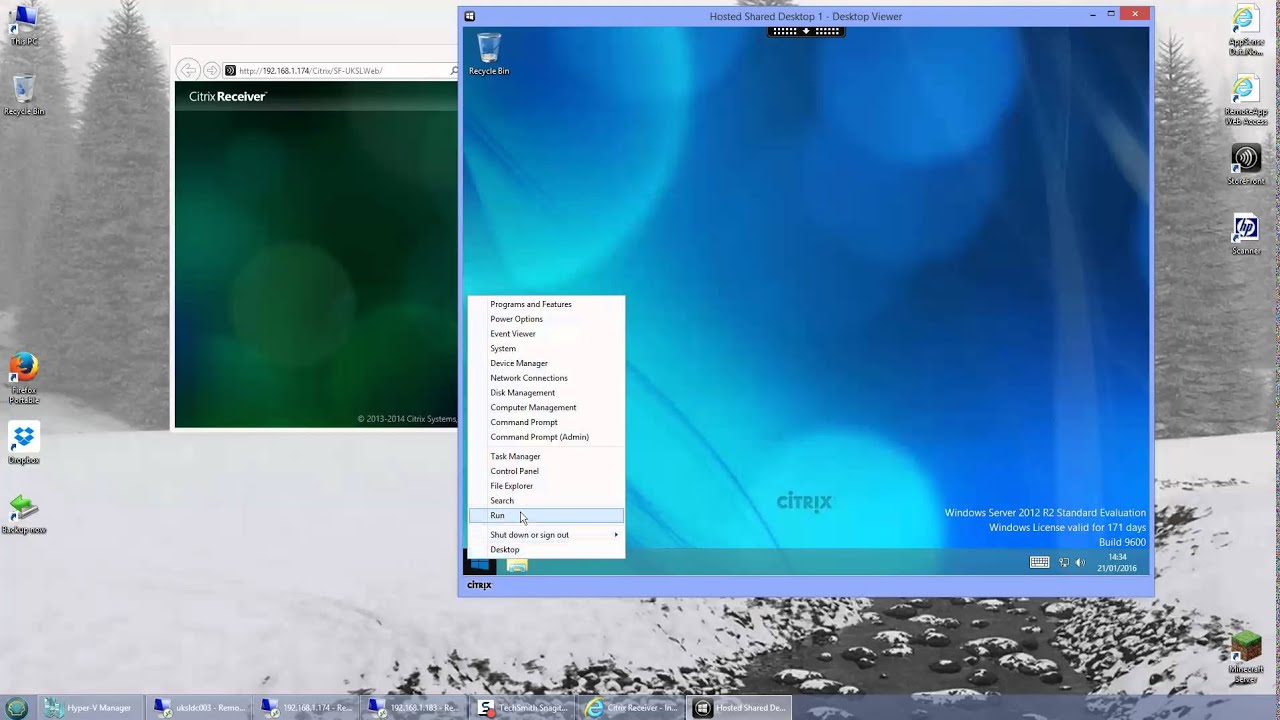Click the remote volume speaker icon
1280x720 pixels.
pos(1080,562)
